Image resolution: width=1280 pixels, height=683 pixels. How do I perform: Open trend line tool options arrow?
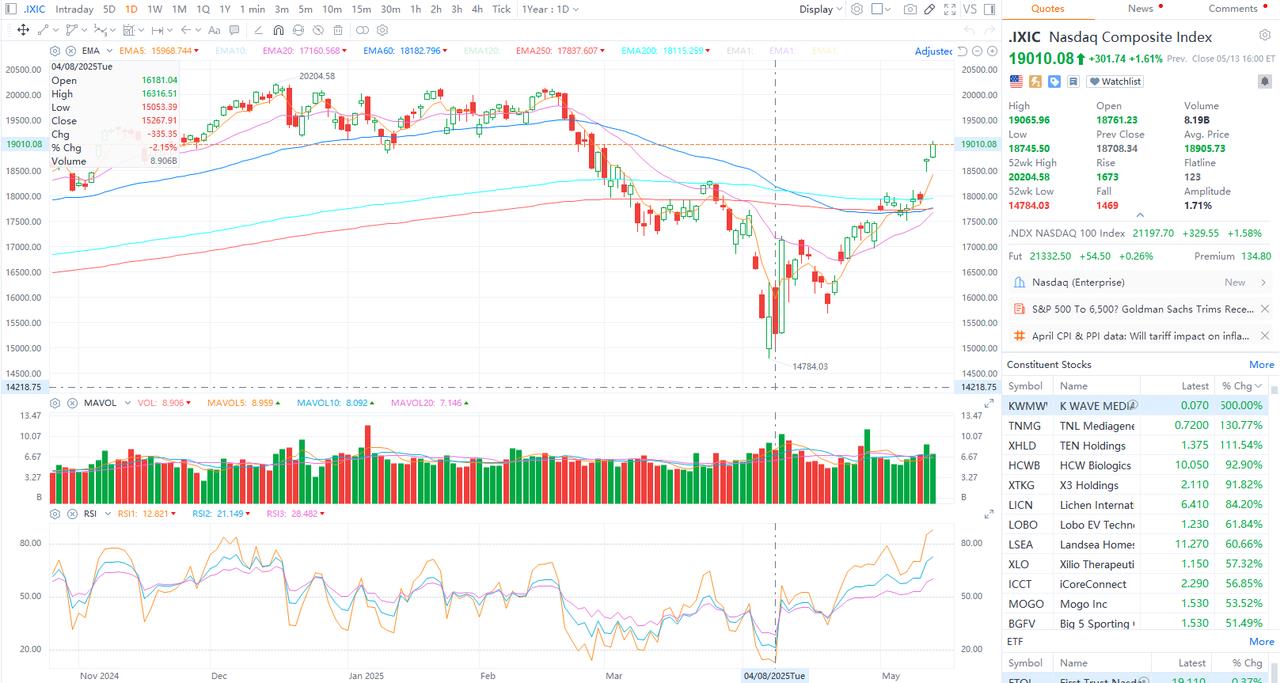tap(56, 30)
